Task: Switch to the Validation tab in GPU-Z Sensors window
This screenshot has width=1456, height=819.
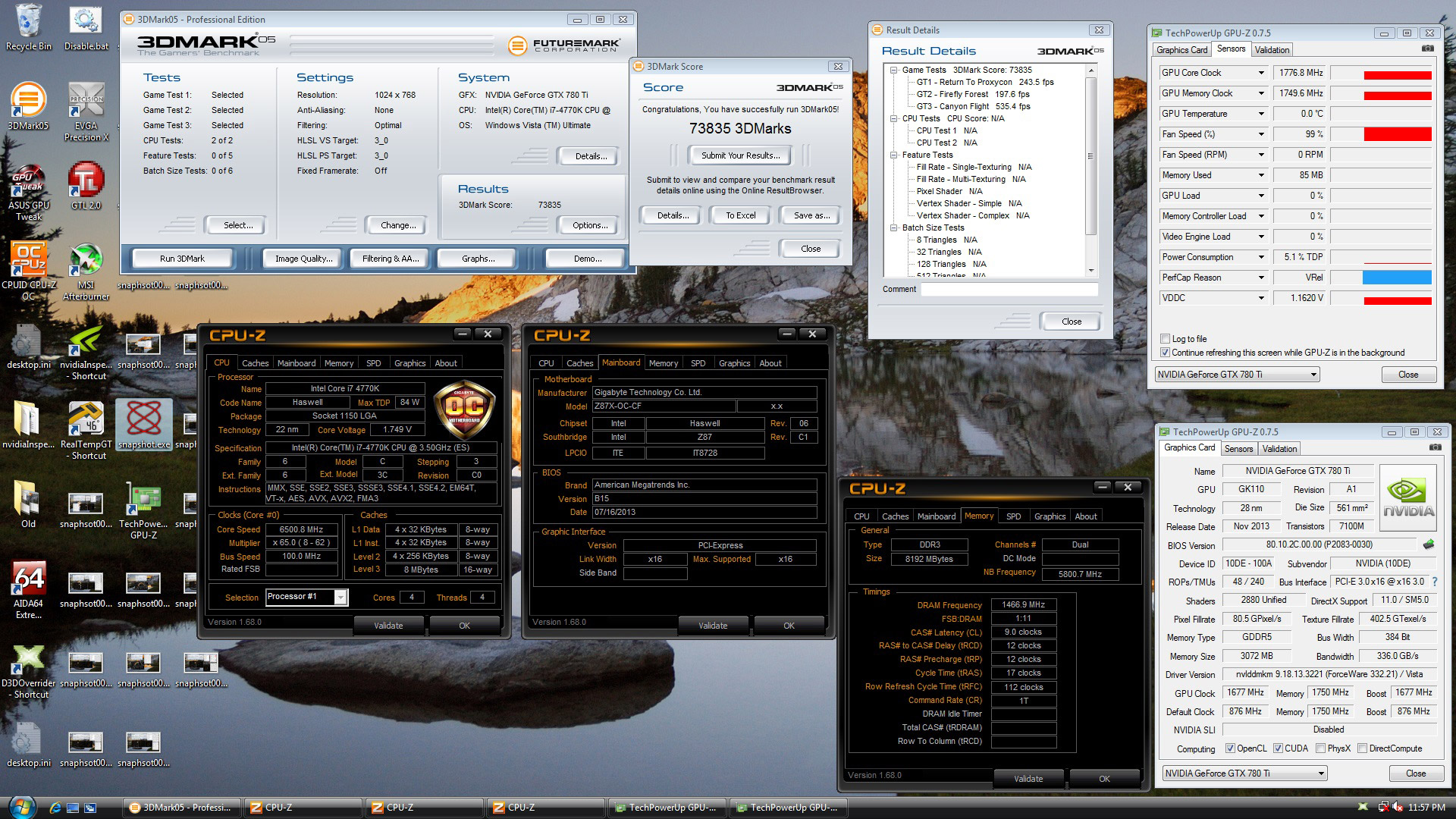Action: tap(1272, 50)
